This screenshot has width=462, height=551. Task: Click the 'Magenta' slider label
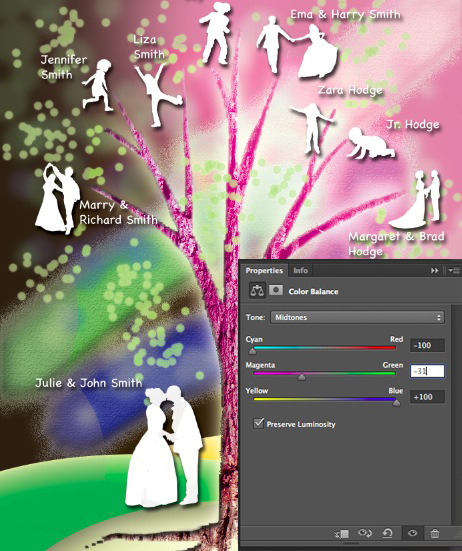pyautogui.click(x=260, y=365)
